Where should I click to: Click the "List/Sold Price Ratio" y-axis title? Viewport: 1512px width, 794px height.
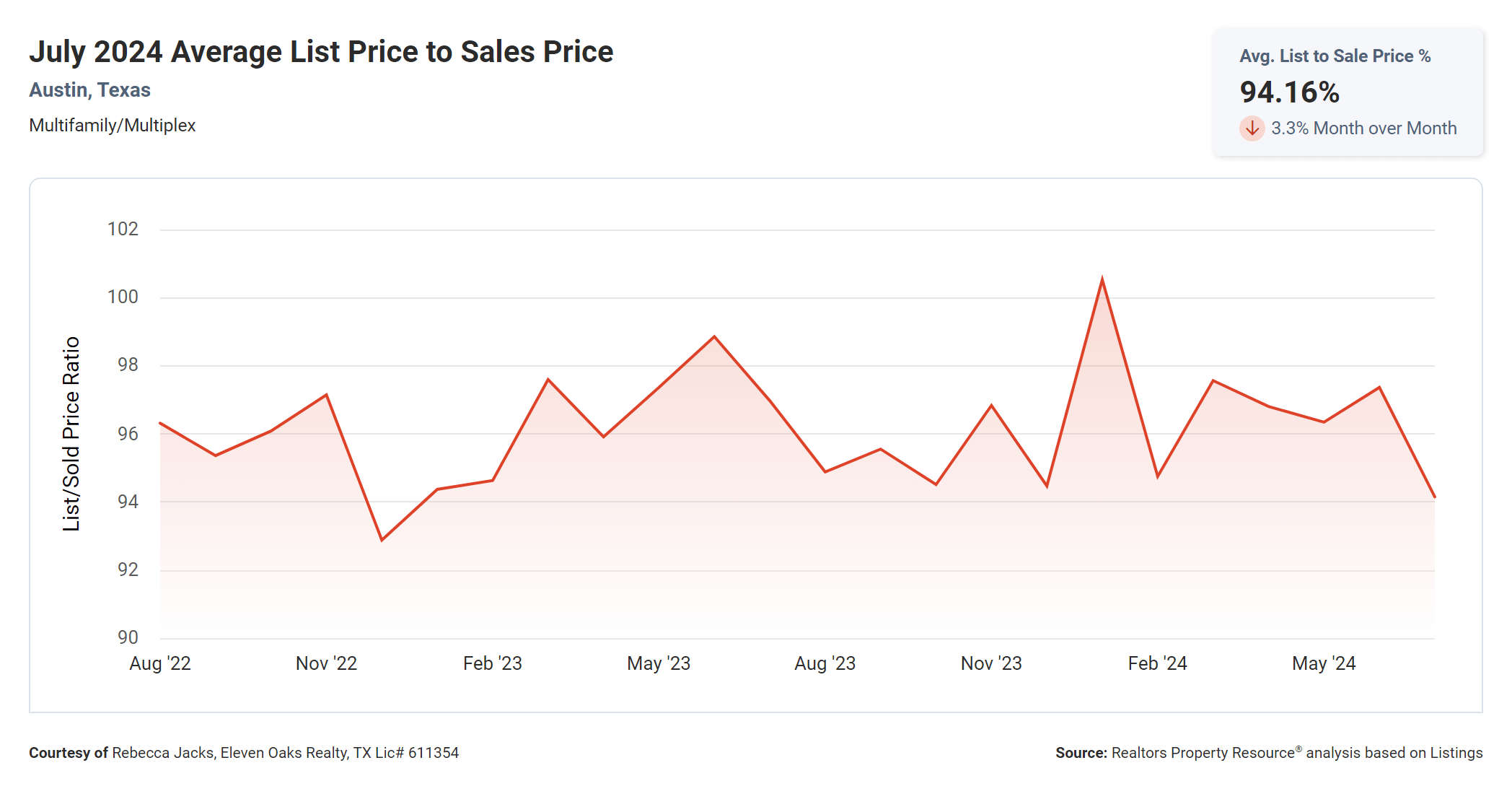click(71, 434)
